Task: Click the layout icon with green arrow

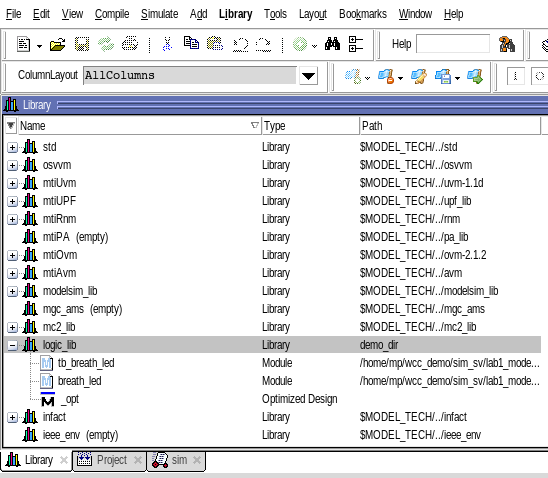Action: tap(475, 76)
